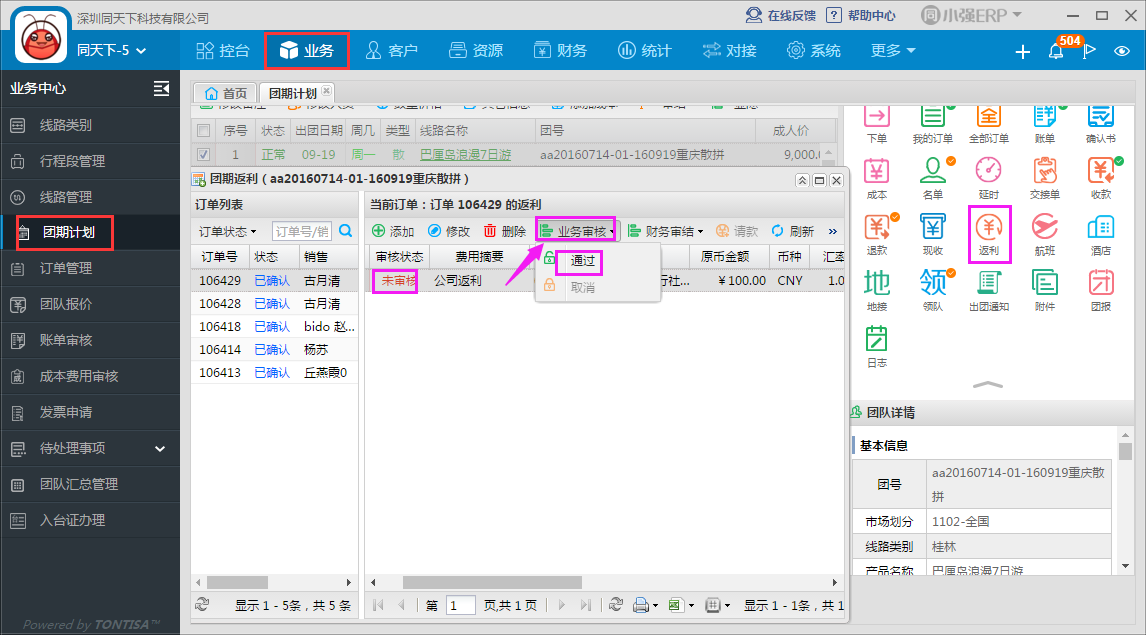1146x635 pixels.
Task: Open the 成本 cost icon
Action: coord(876,178)
